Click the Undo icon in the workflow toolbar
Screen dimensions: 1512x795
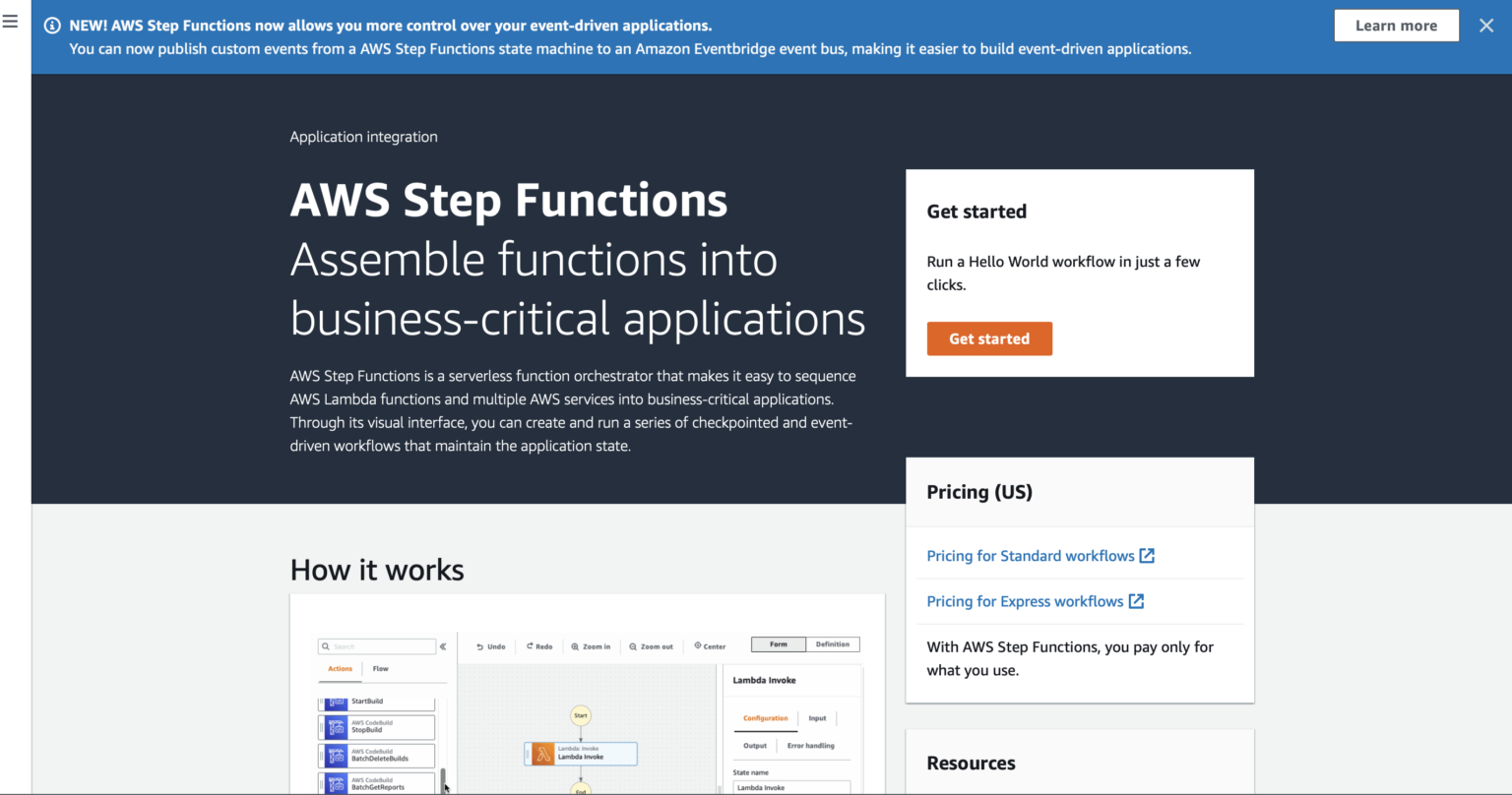[480, 646]
